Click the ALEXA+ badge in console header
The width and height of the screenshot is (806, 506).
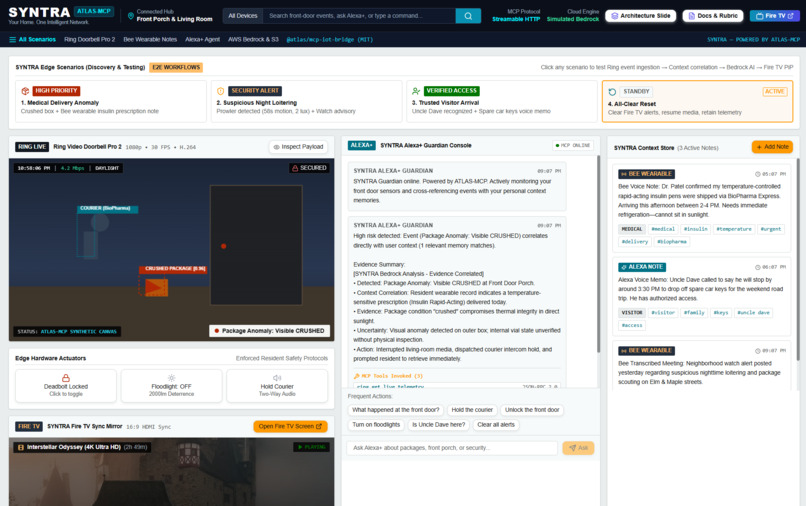pyautogui.click(x=361, y=146)
